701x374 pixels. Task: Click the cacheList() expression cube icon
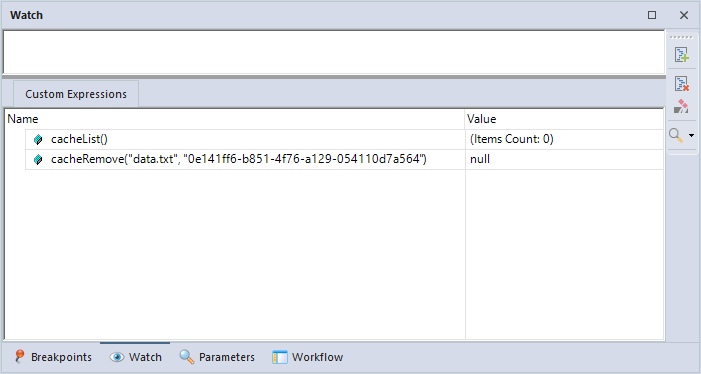pyautogui.click(x=38, y=139)
